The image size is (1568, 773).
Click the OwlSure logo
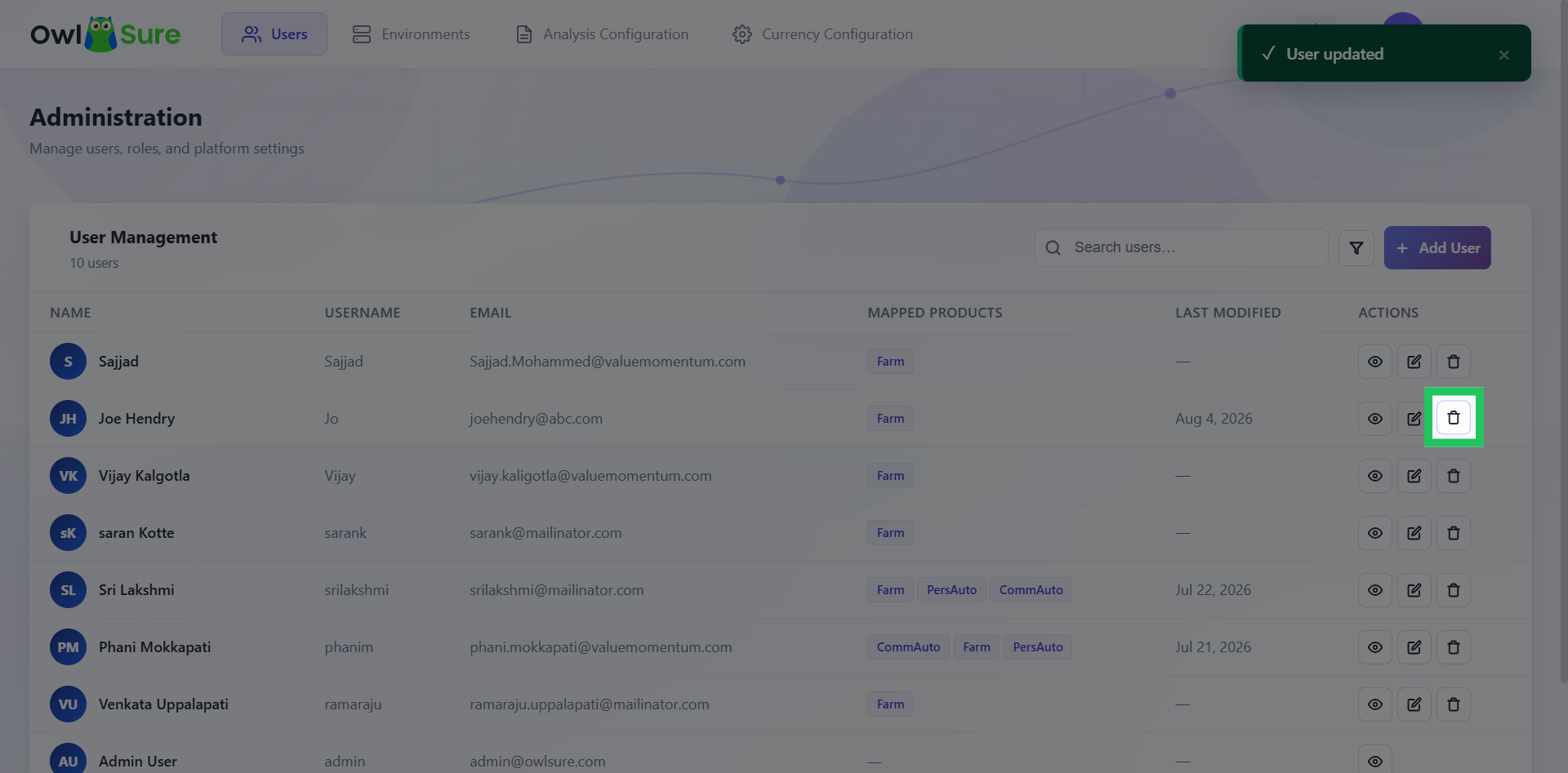105,34
